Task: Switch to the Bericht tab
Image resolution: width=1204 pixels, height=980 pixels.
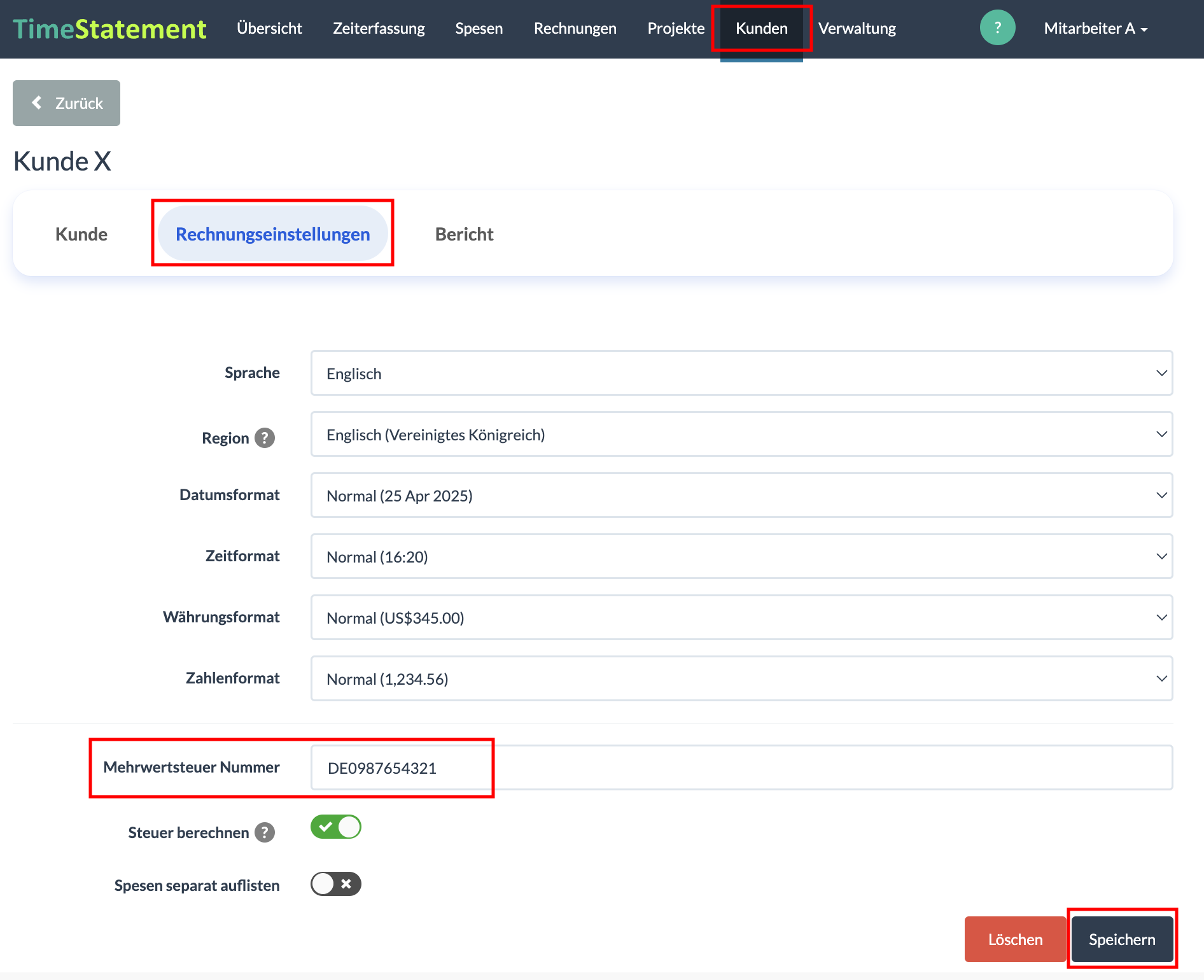Action: coord(465,234)
